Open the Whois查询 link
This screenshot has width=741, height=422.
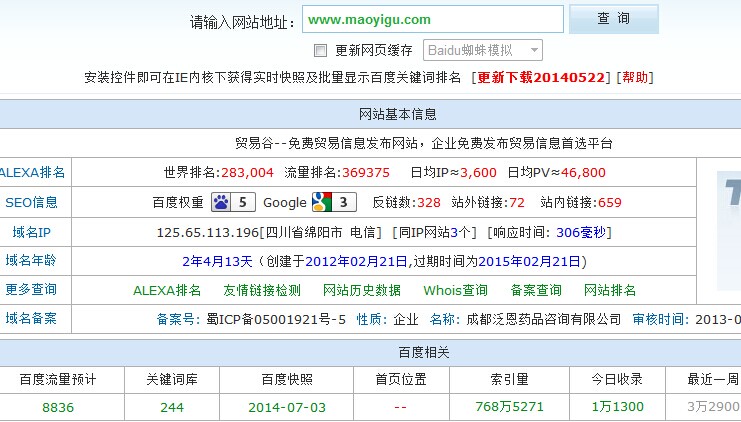(456, 290)
